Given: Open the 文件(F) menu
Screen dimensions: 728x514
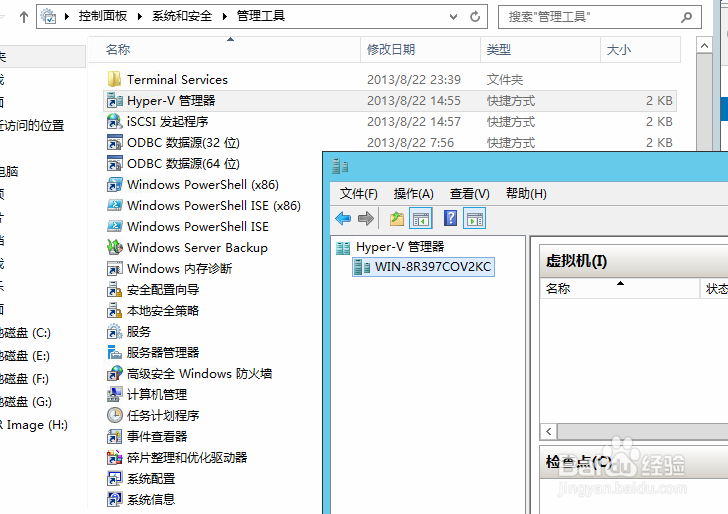Looking at the screenshot, I should click(x=358, y=194).
